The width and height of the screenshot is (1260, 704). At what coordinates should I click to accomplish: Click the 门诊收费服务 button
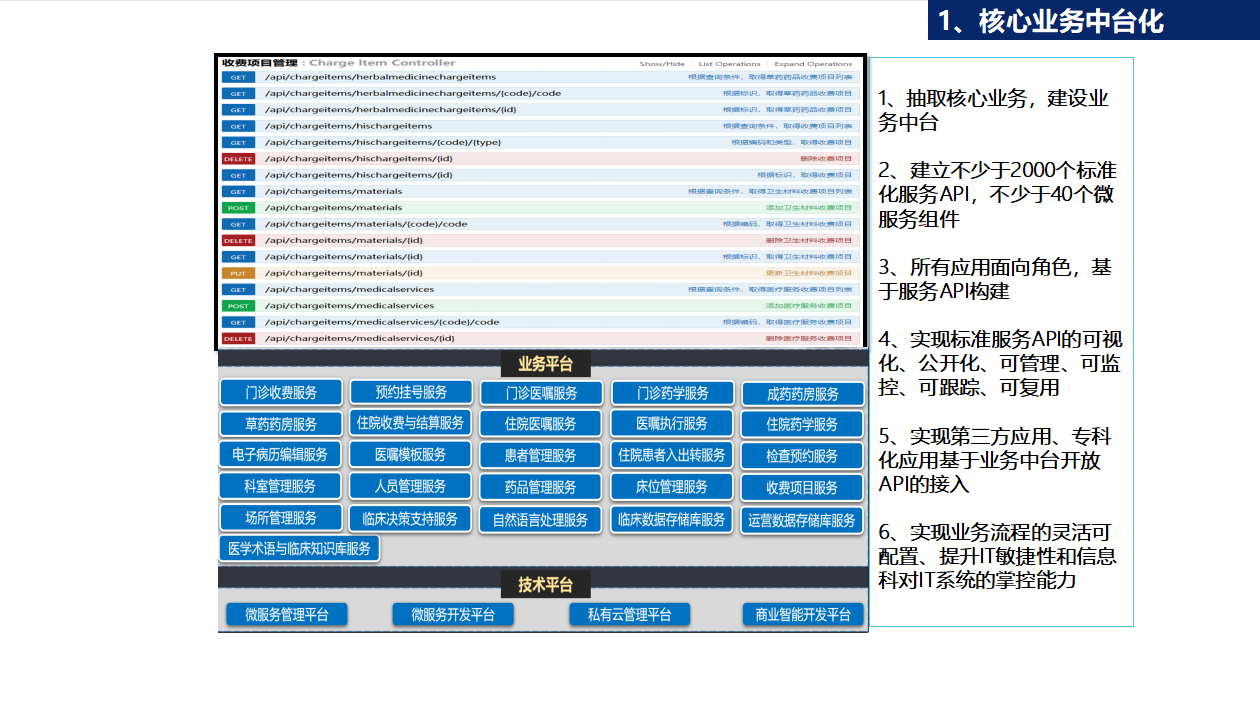(281, 393)
